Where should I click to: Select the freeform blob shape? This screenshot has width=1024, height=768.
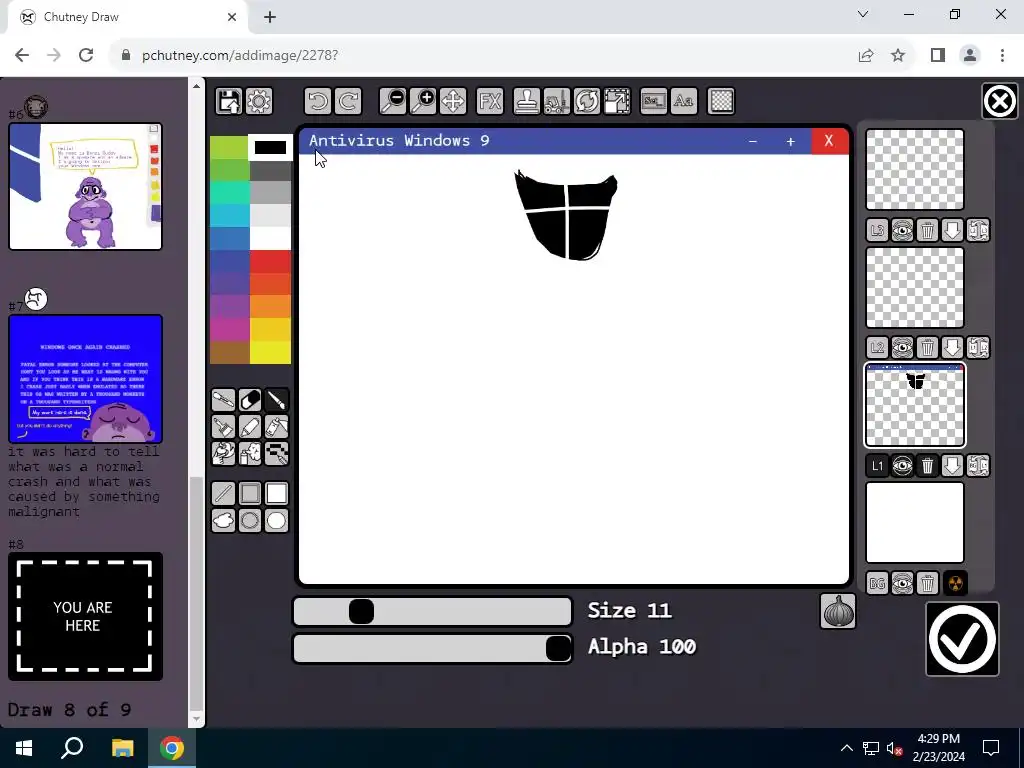(x=223, y=520)
